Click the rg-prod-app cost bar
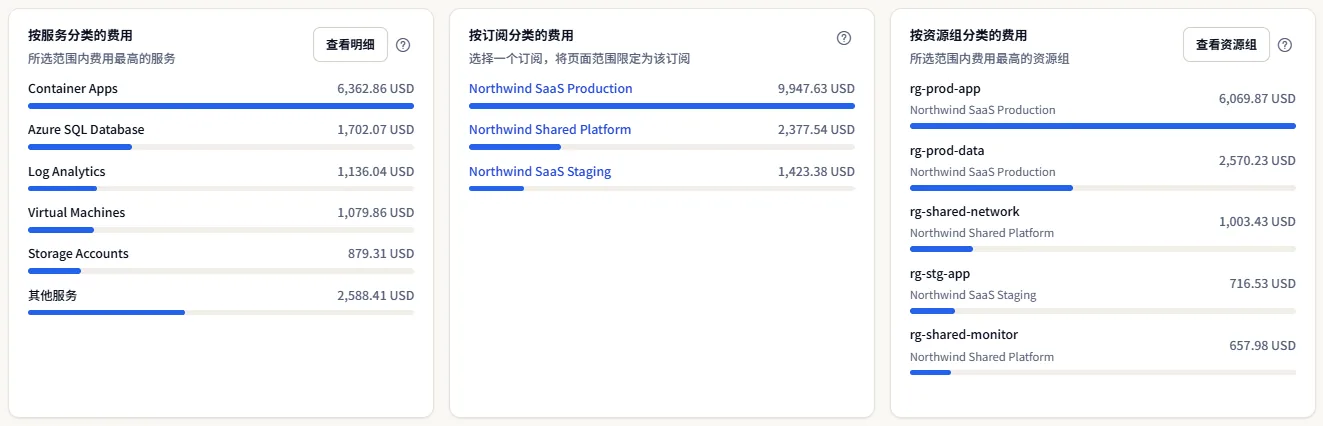The height and width of the screenshot is (426, 1323). click(x=1103, y=126)
